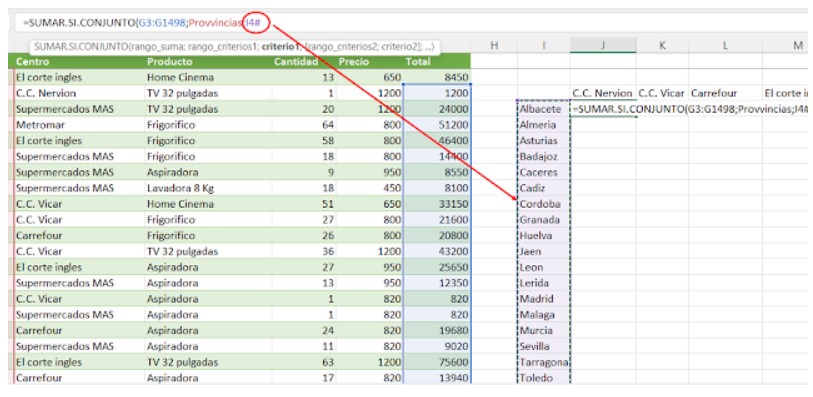Select total cell 8450

click(437, 78)
